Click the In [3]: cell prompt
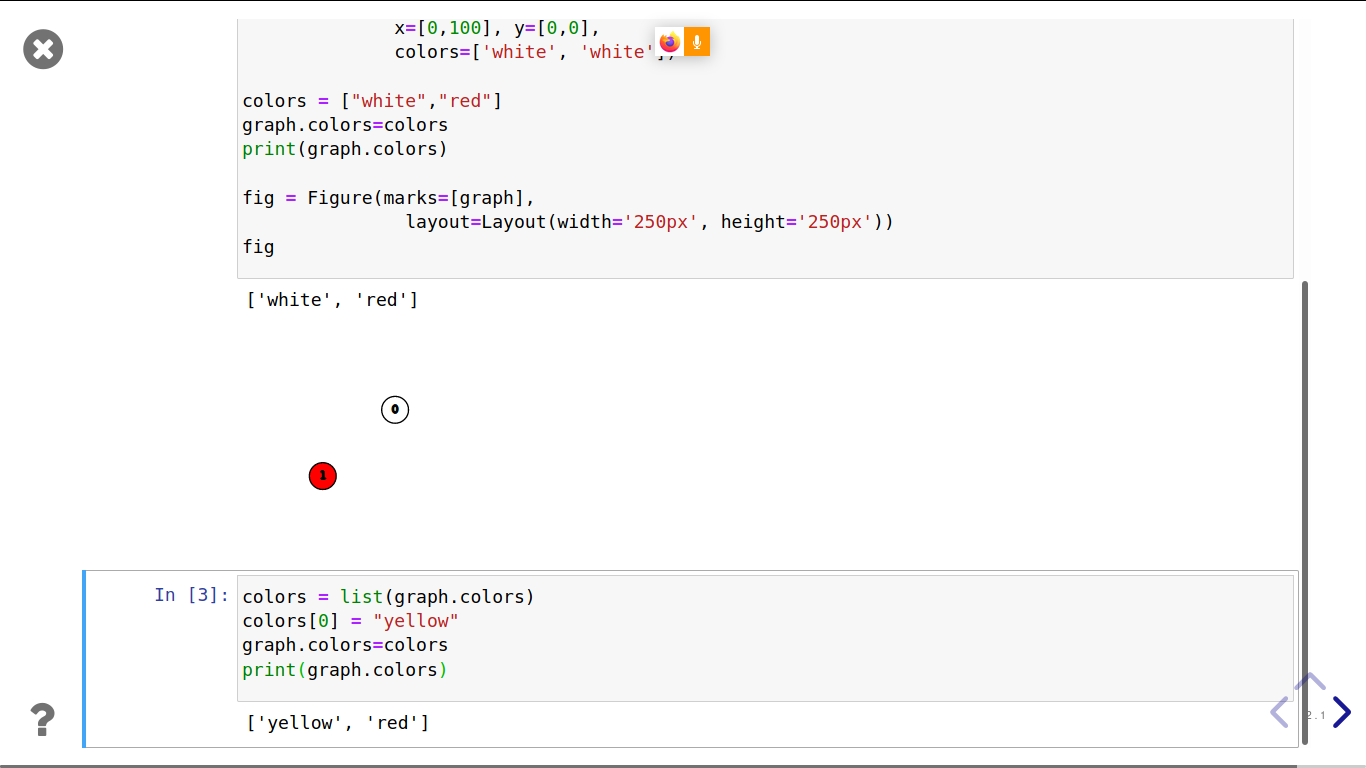This screenshot has height=768, width=1366. coord(192,595)
